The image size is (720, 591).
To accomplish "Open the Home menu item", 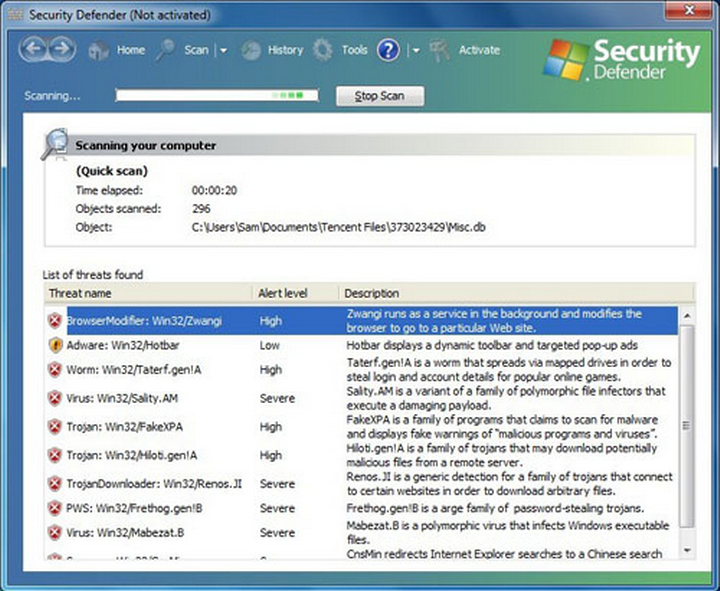I will [x=131, y=50].
